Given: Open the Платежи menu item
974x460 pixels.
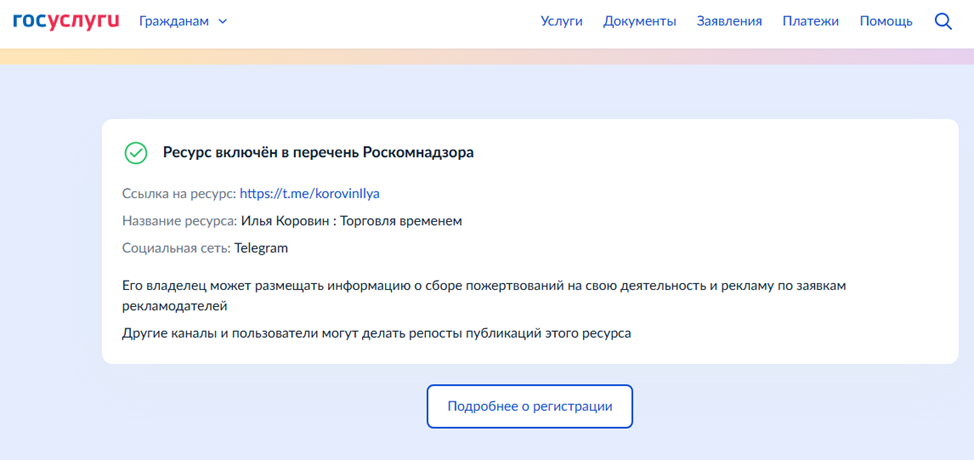Looking at the screenshot, I should (811, 22).
